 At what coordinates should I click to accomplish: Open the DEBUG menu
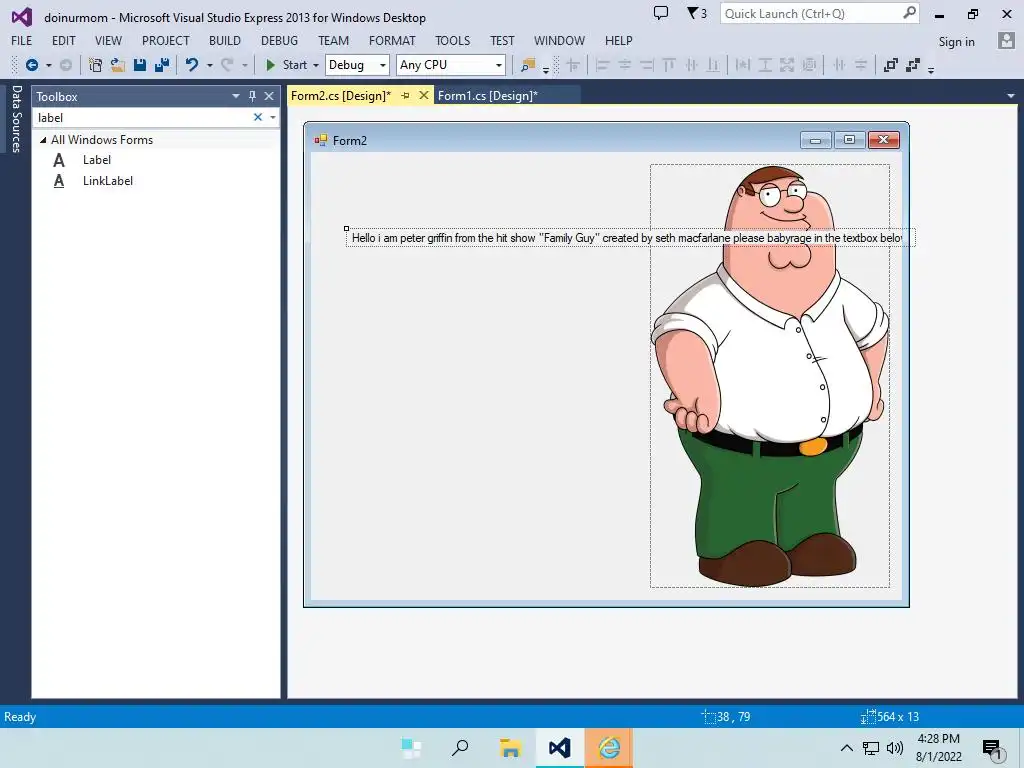pyautogui.click(x=280, y=40)
